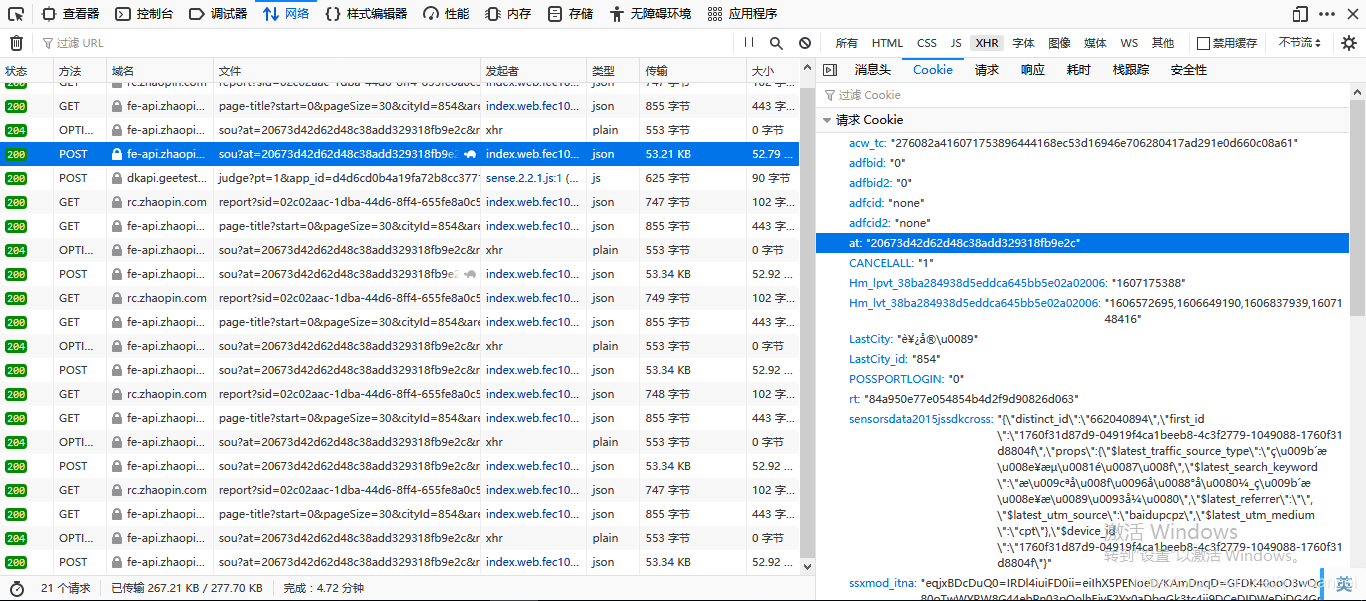The width and height of the screenshot is (1366, 601).
Task: Activate the element picker icon
Action: pos(16,14)
